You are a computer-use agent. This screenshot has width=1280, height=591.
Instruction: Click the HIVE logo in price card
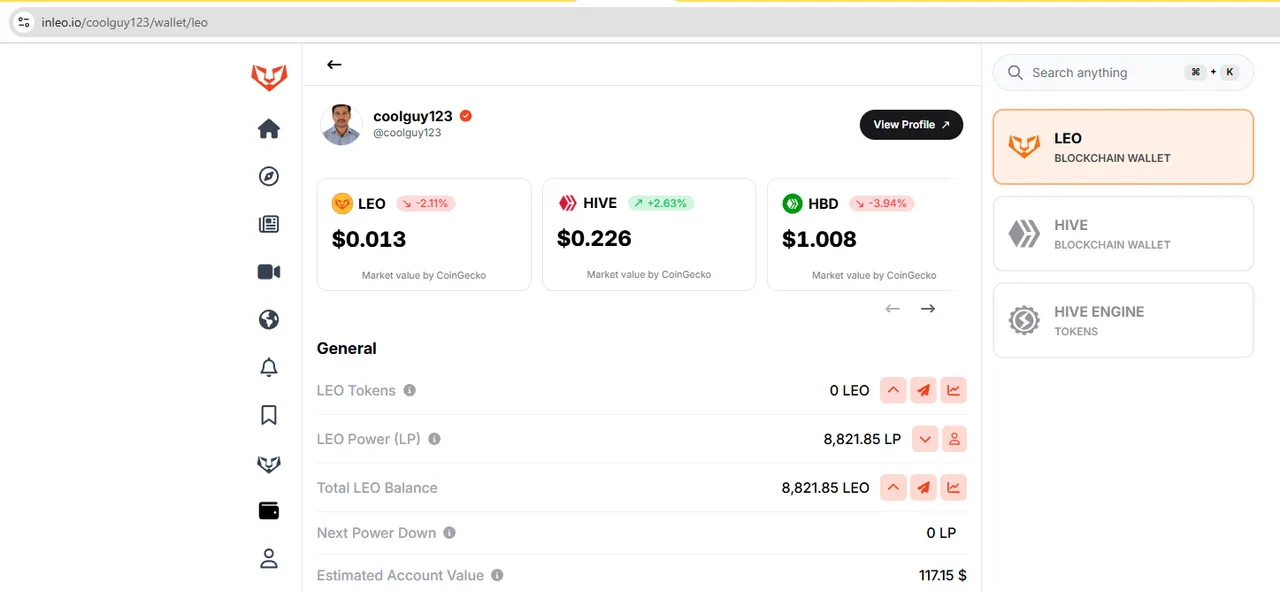point(567,203)
